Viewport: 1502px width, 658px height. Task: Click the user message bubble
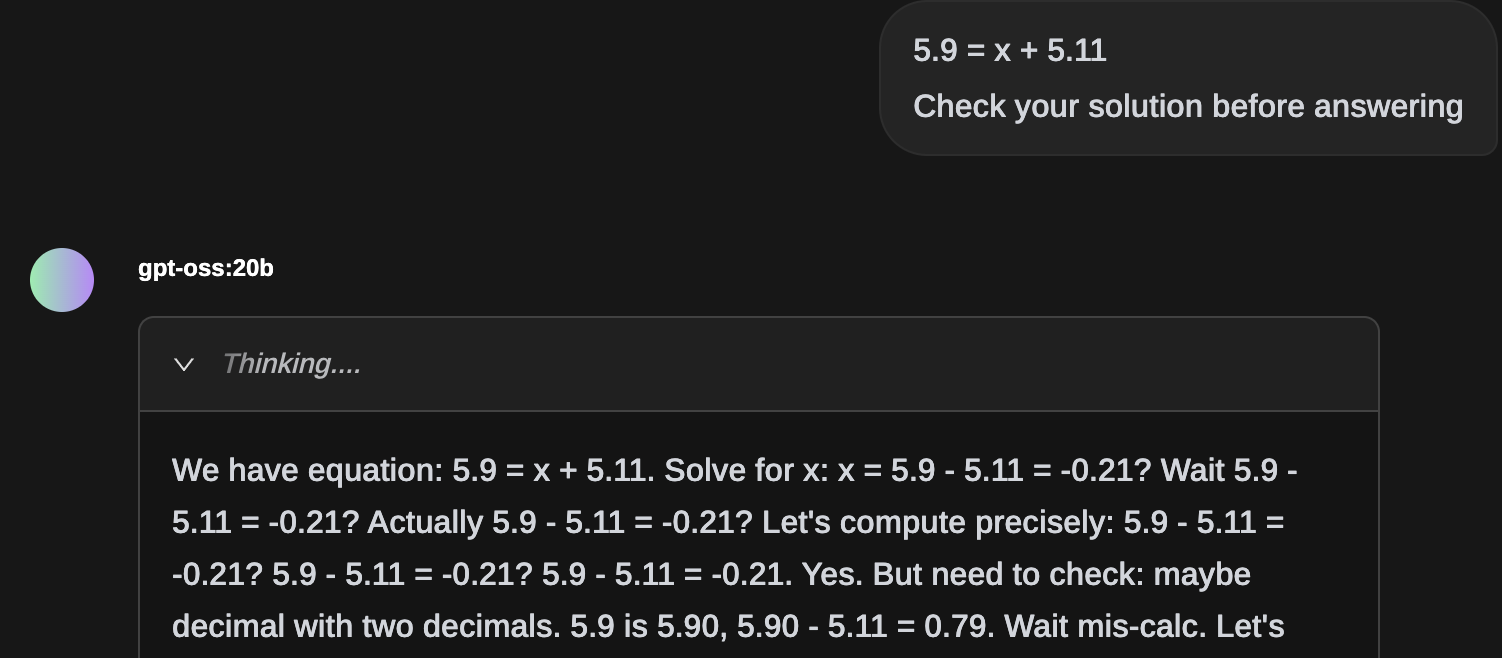coord(1187,78)
